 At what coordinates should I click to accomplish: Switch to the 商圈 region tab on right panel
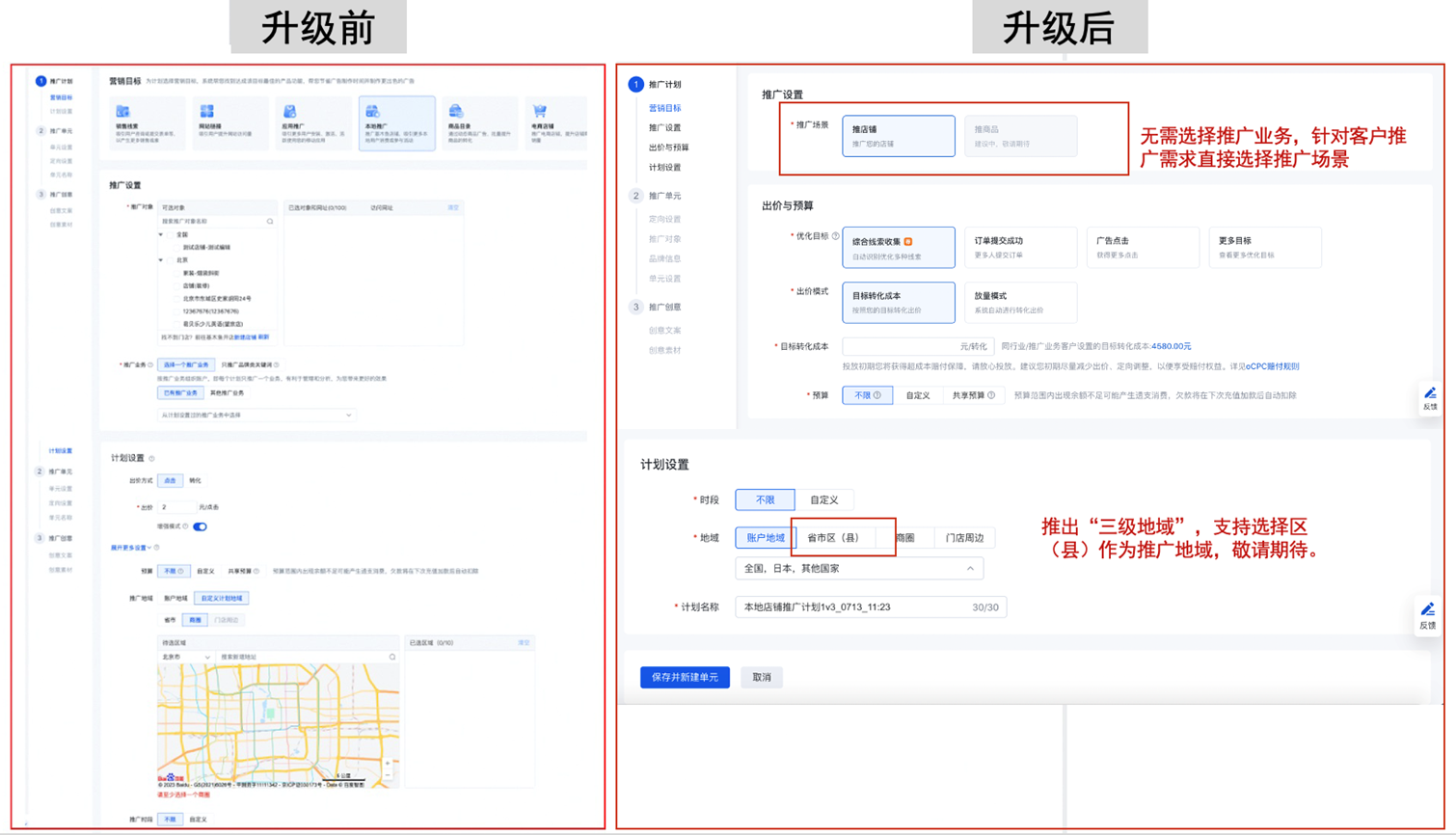[904, 538]
